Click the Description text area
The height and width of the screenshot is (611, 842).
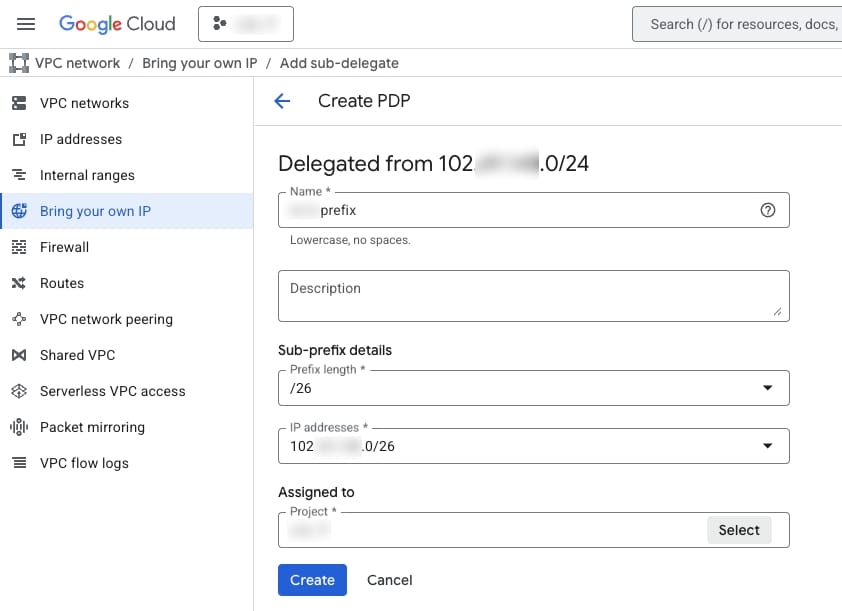[533, 295]
